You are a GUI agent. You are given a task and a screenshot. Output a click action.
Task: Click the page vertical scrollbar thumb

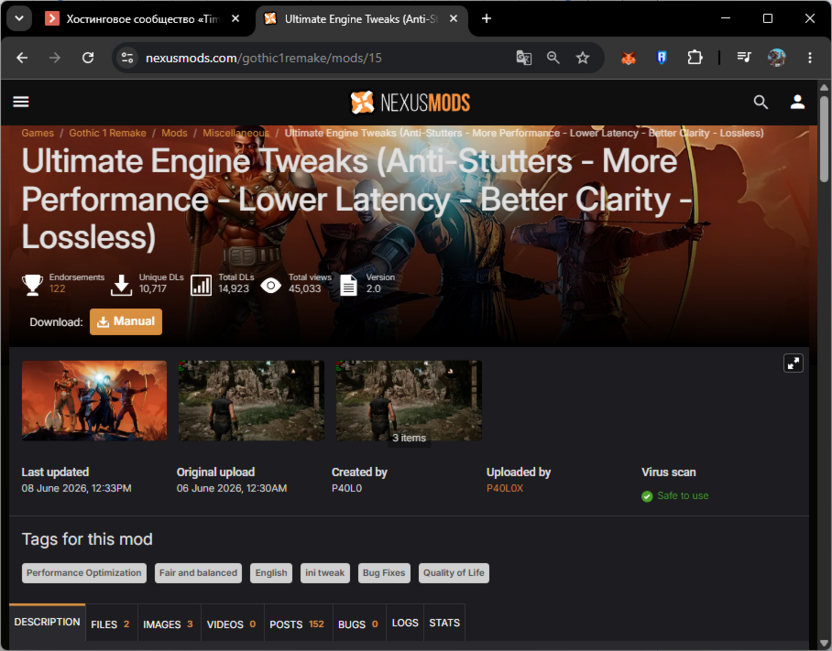pyautogui.click(x=824, y=138)
